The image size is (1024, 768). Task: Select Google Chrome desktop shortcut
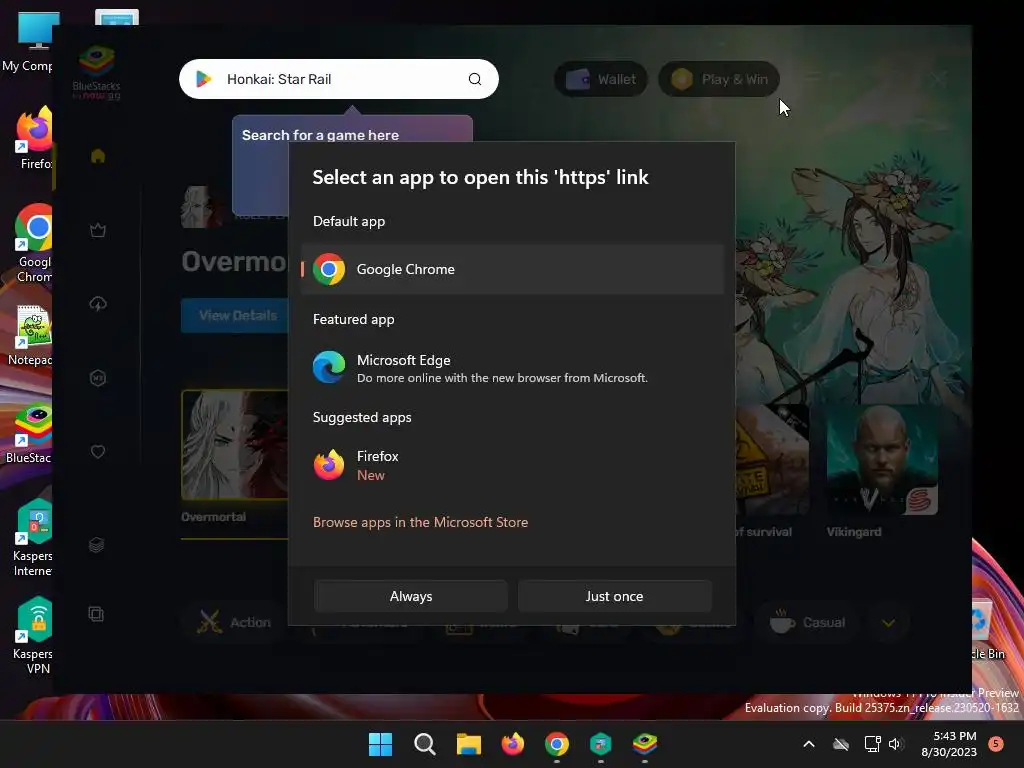pos(34,243)
